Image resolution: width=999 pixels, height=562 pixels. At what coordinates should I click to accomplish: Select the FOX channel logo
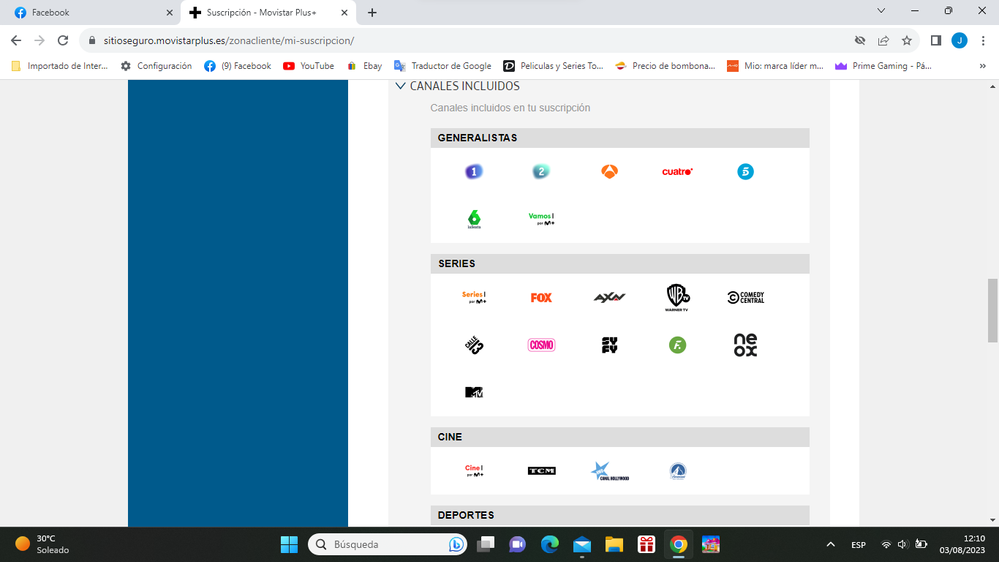(541, 298)
